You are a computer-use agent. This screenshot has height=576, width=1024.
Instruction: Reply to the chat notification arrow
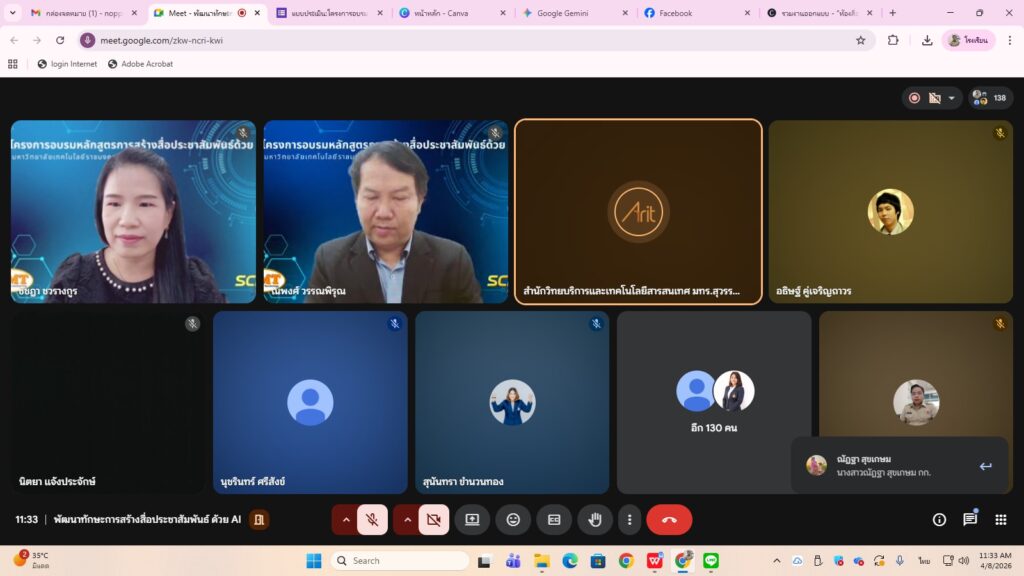(985, 466)
